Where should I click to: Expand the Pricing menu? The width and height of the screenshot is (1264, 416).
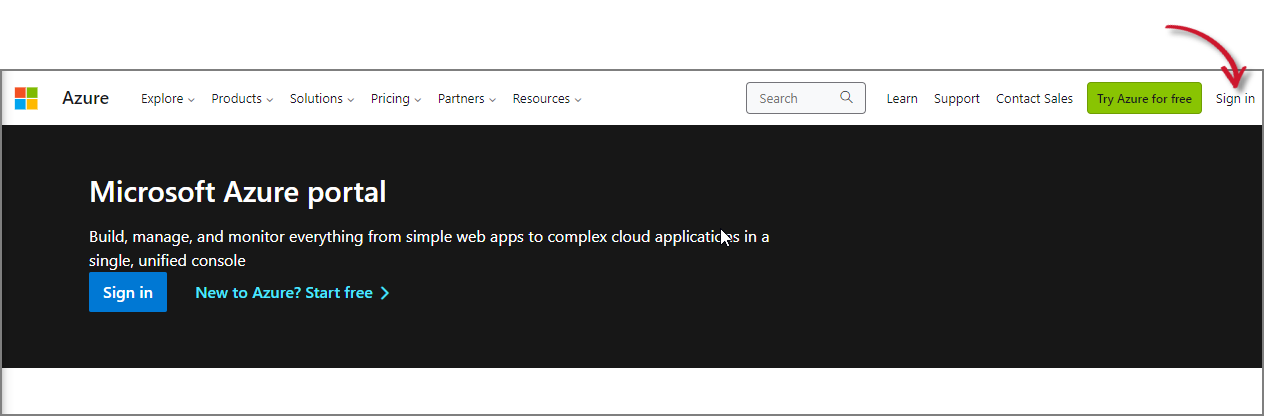[x=396, y=99]
